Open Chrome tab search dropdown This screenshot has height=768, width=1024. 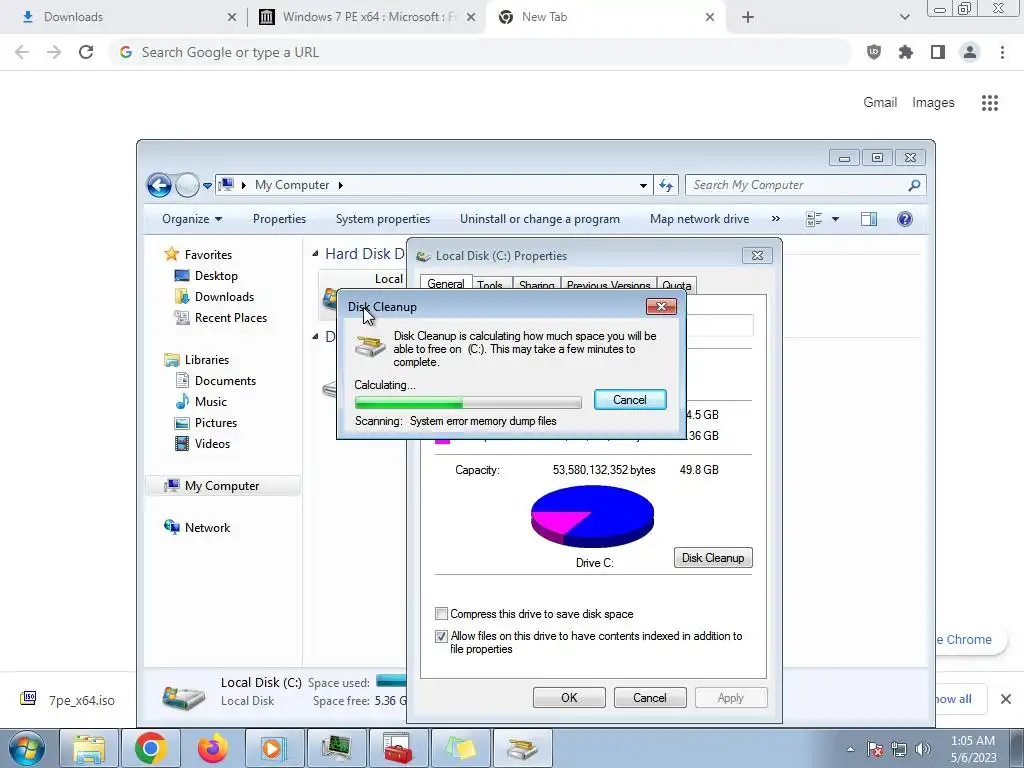pos(904,17)
